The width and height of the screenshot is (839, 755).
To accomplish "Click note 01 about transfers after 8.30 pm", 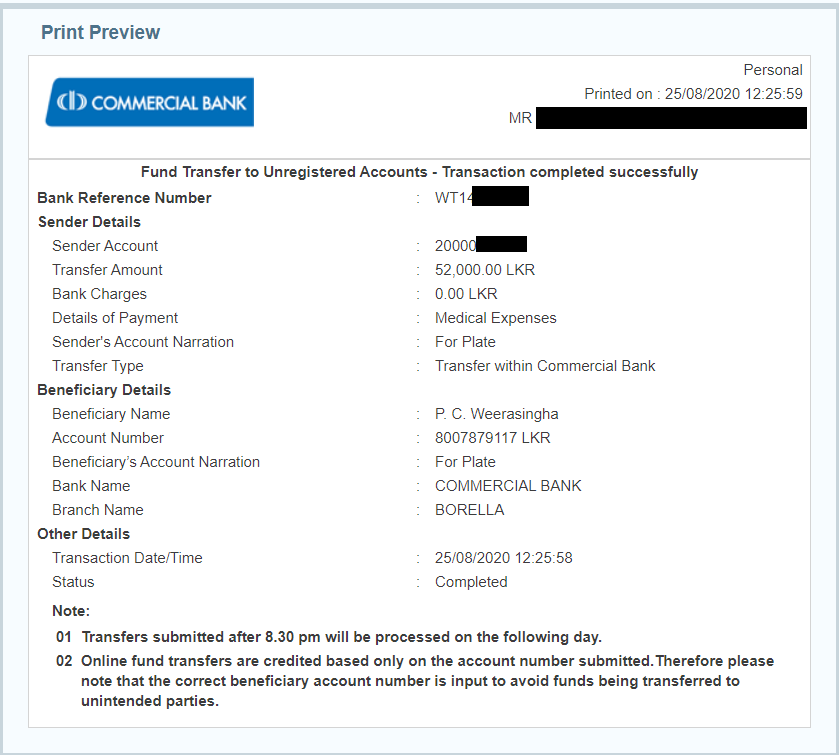I will 329,637.
